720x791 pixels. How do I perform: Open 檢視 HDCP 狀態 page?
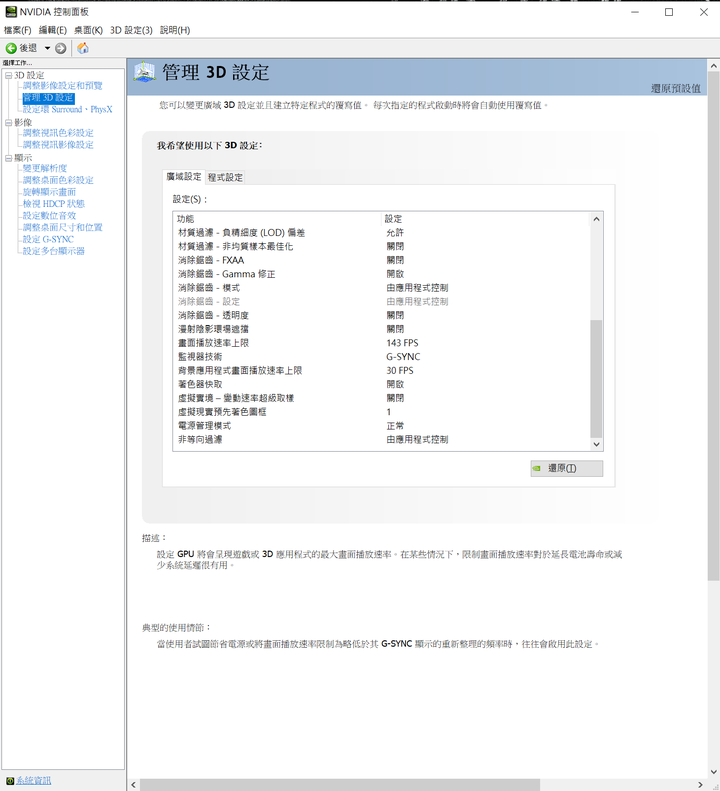pyautogui.click(x=53, y=203)
